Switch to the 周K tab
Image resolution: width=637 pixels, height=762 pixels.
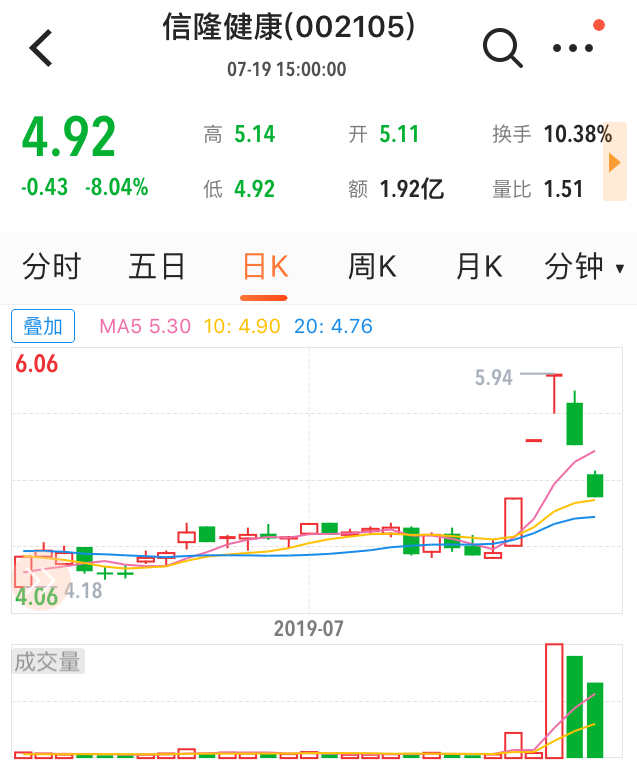372,267
